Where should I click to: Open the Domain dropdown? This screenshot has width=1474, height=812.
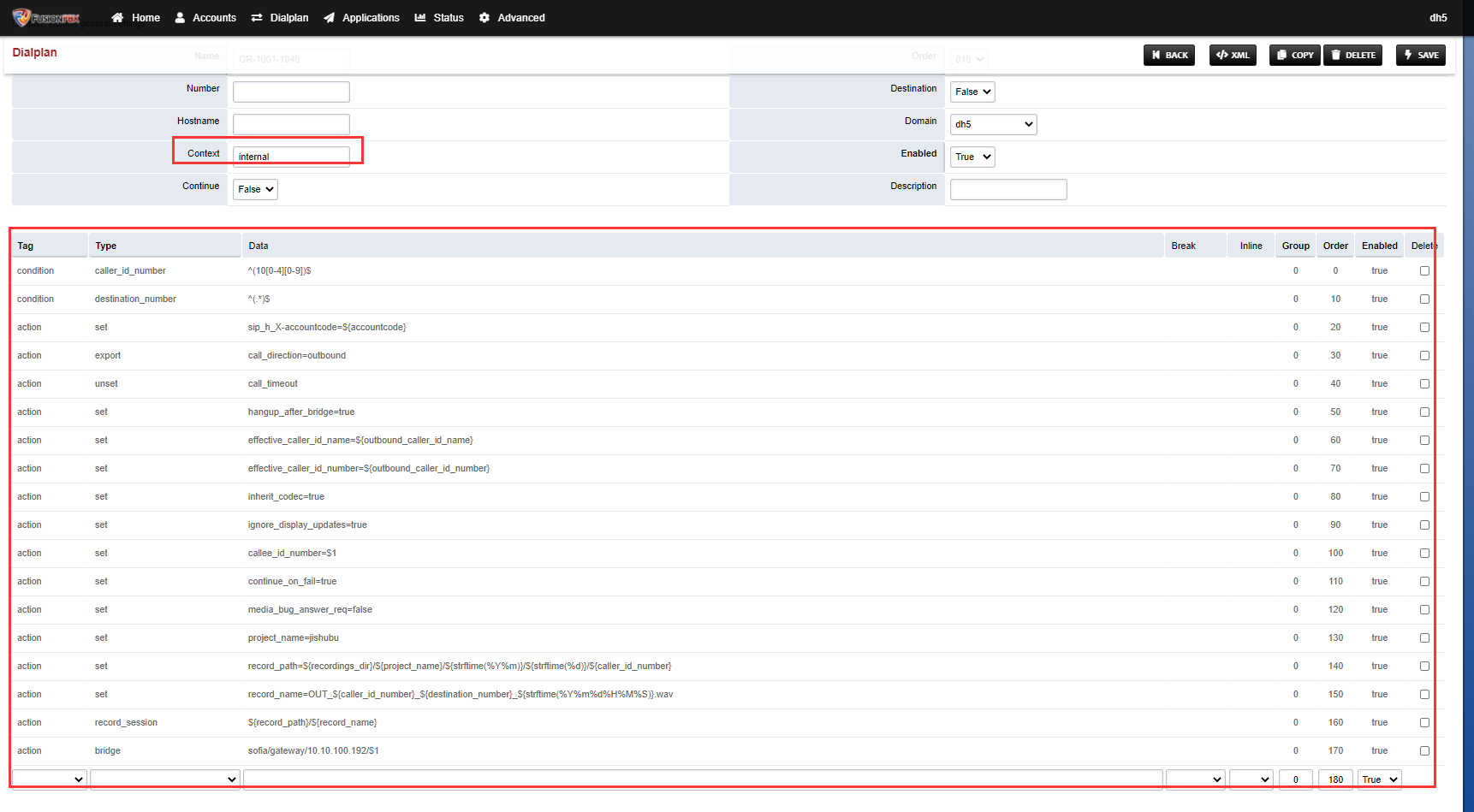993,124
